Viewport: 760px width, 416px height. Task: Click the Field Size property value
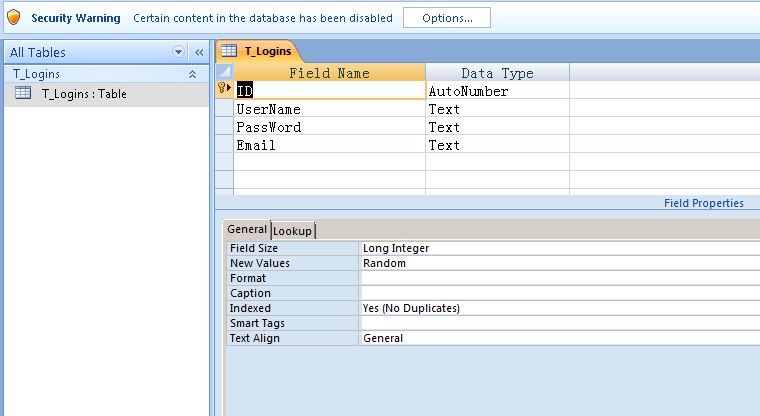[558, 248]
